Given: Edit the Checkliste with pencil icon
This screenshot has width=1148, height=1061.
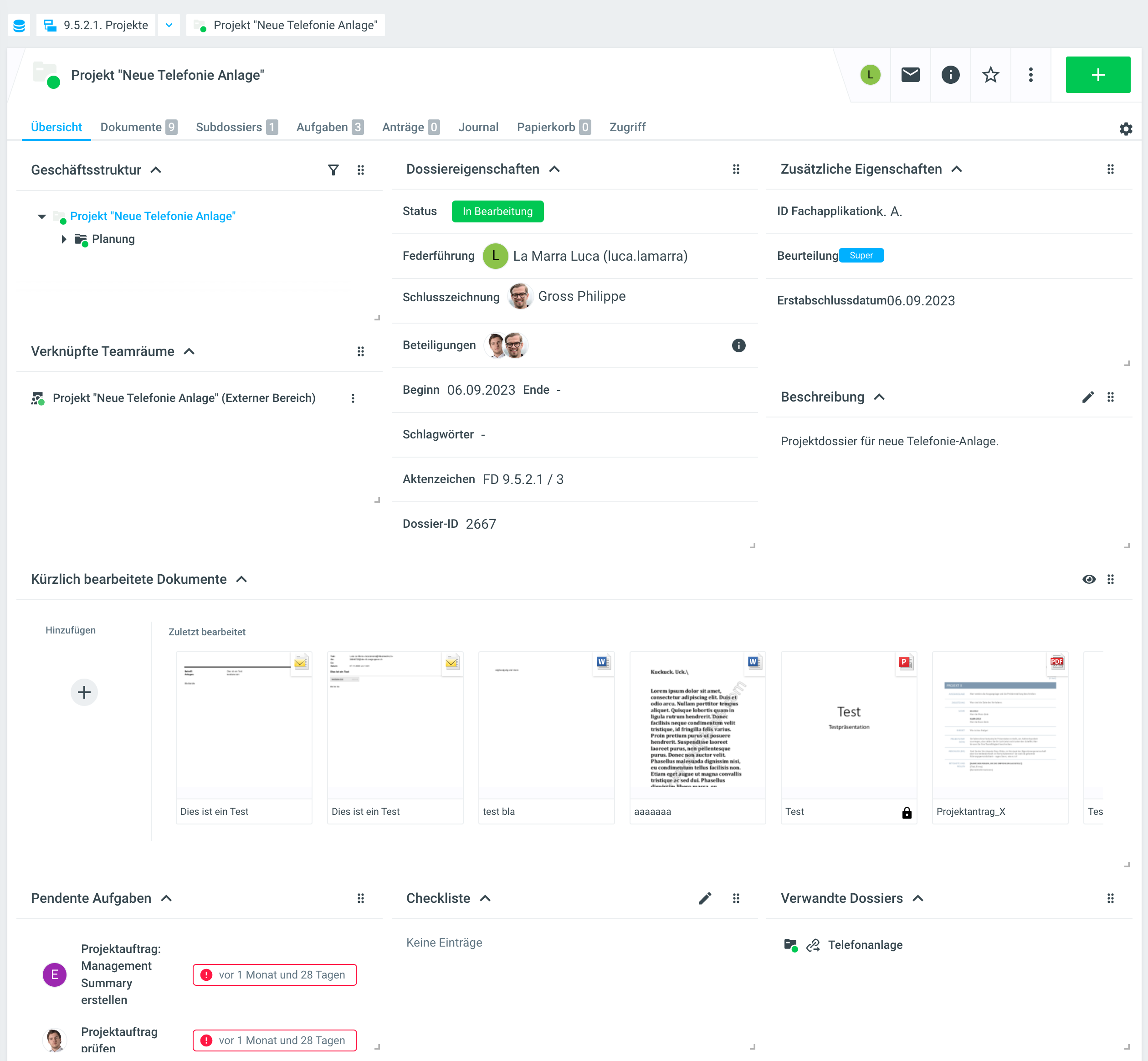Looking at the screenshot, I should click(705, 898).
